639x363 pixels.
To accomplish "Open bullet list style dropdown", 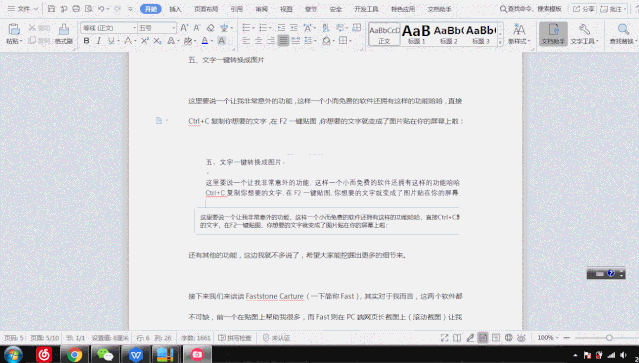I will click(x=253, y=28).
